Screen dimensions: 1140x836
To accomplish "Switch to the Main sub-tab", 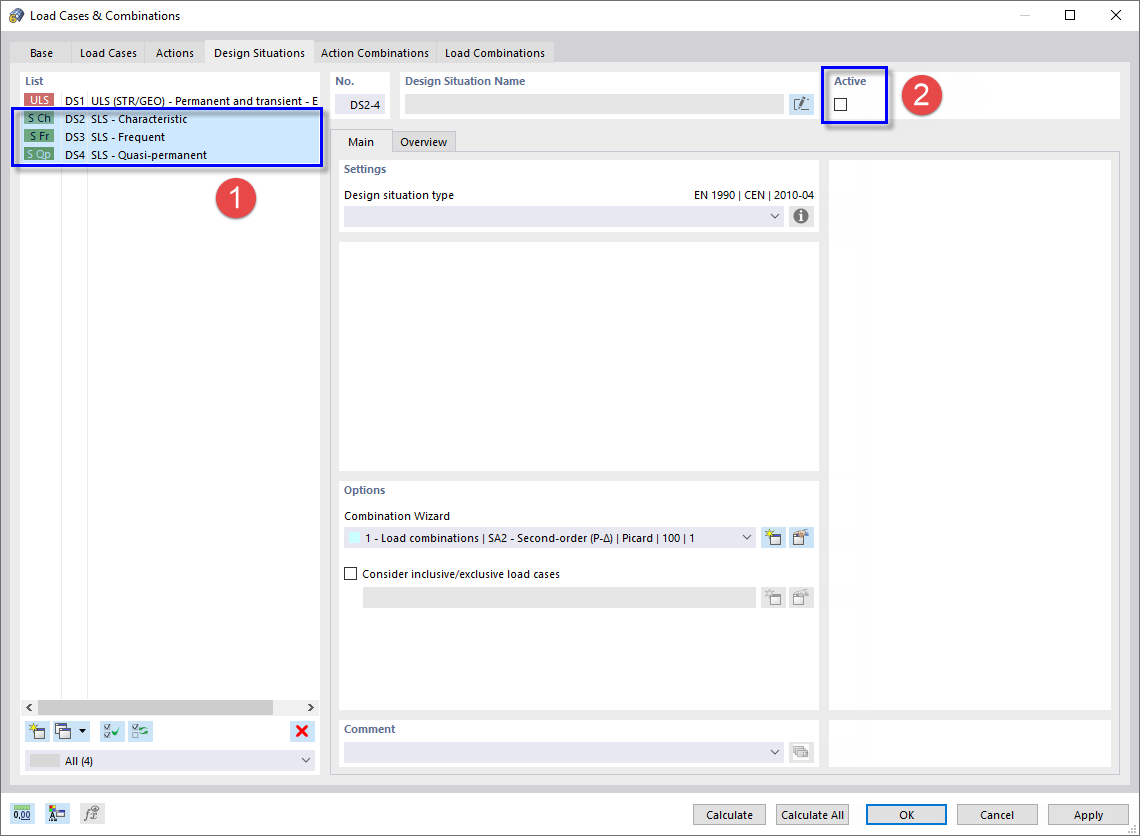I will [x=361, y=141].
